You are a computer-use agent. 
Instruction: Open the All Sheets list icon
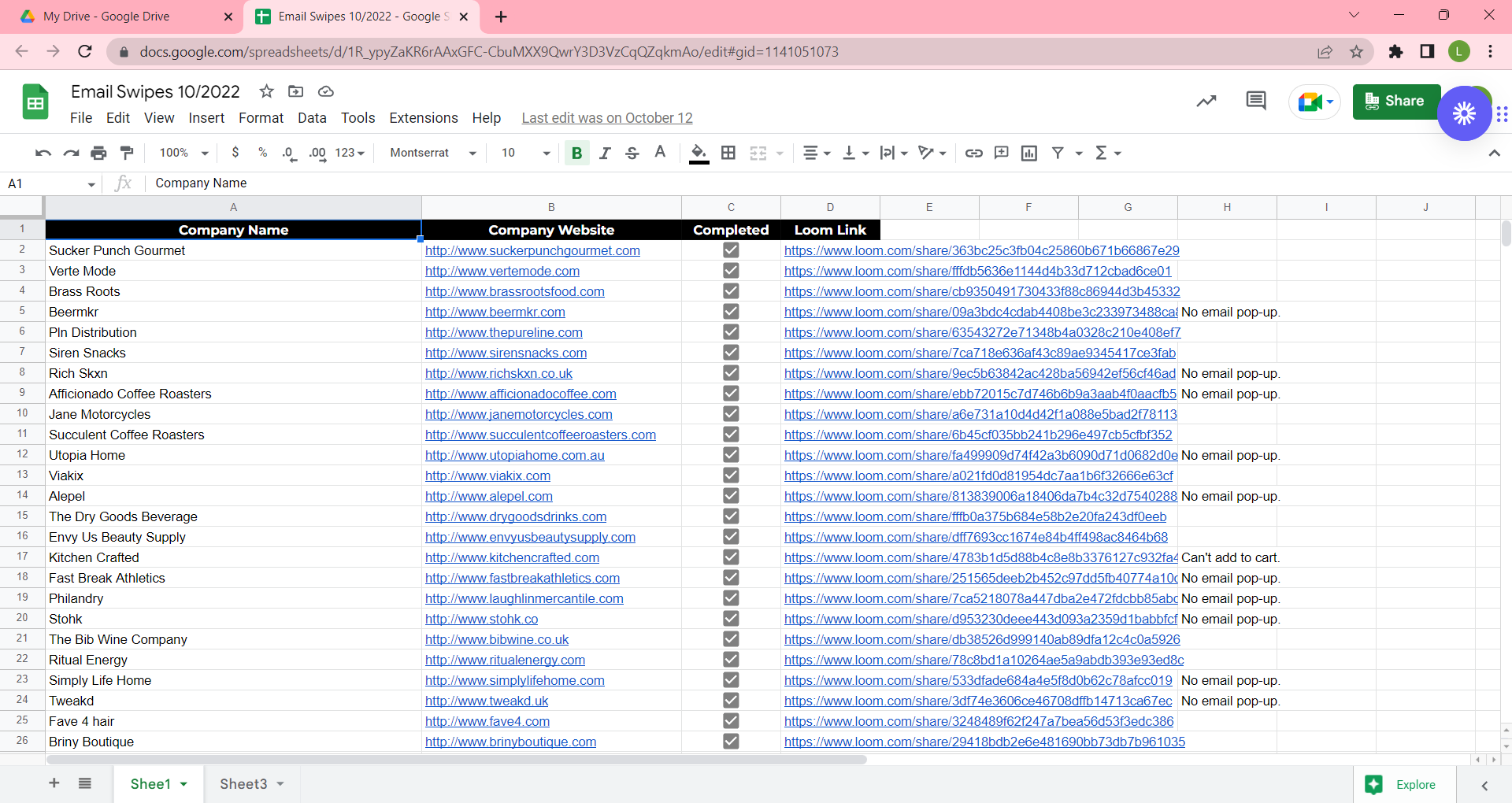coord(85,783)
